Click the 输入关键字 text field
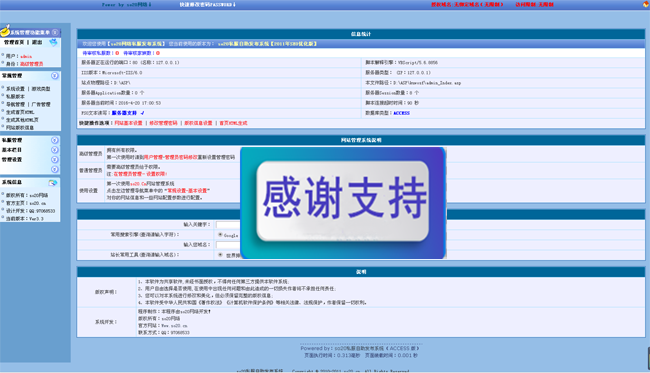Viewport: 650px width, 373px height. [228, 225]
